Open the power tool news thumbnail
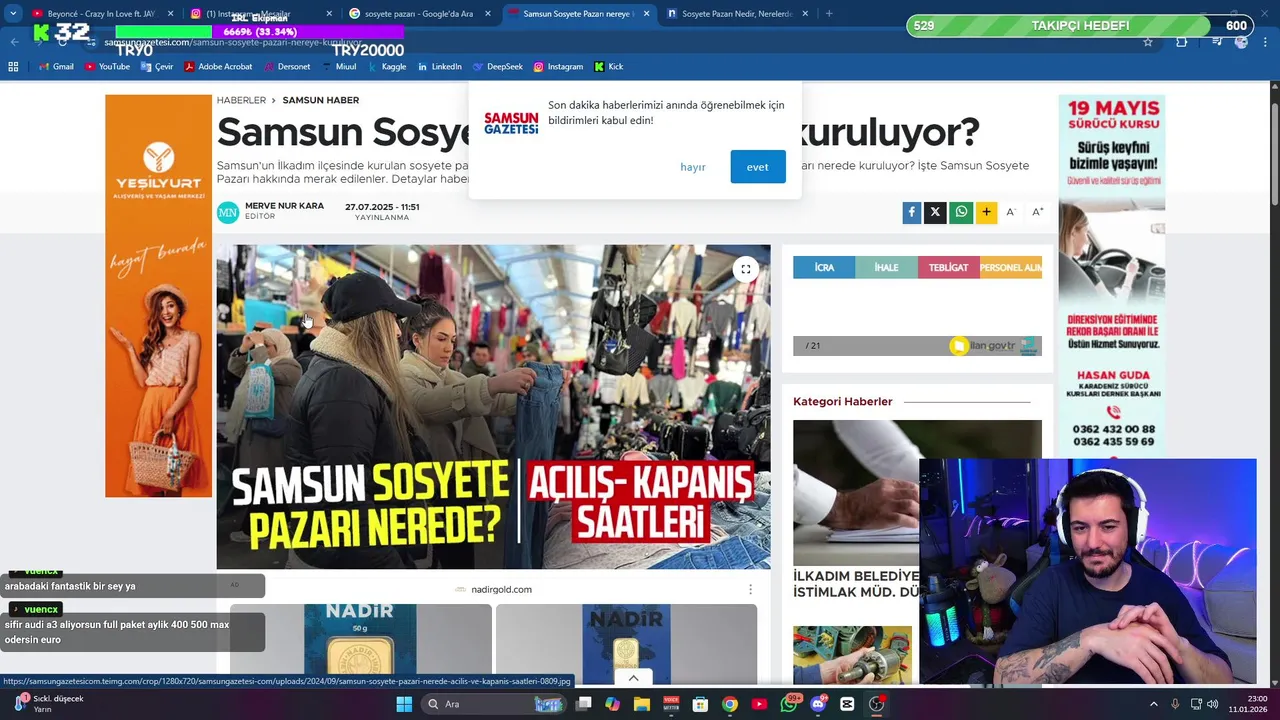Viewport: 1280px width, 720px height. tap(852, 655)
